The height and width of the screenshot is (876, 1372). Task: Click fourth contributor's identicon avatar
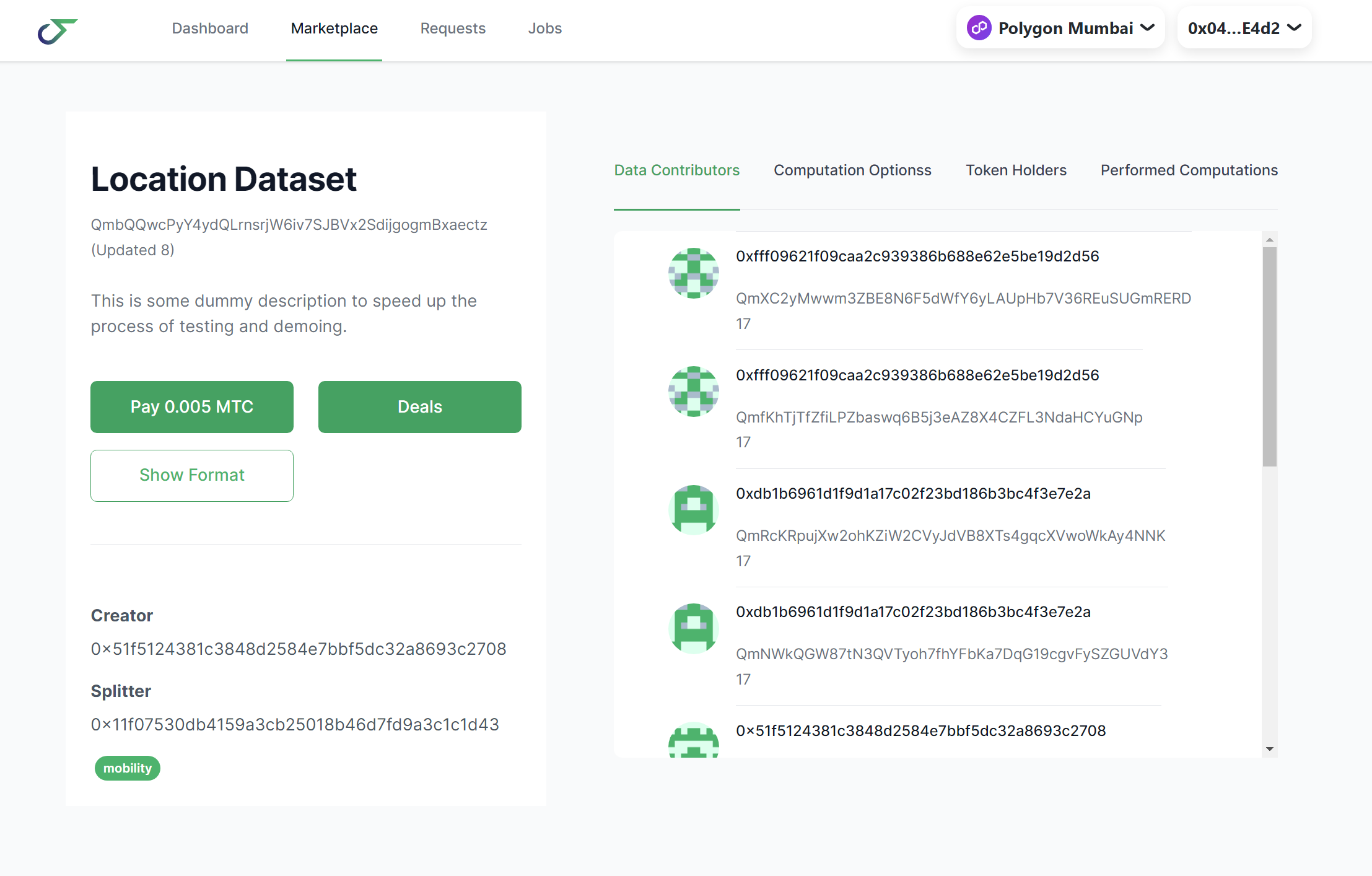(693, 628)
